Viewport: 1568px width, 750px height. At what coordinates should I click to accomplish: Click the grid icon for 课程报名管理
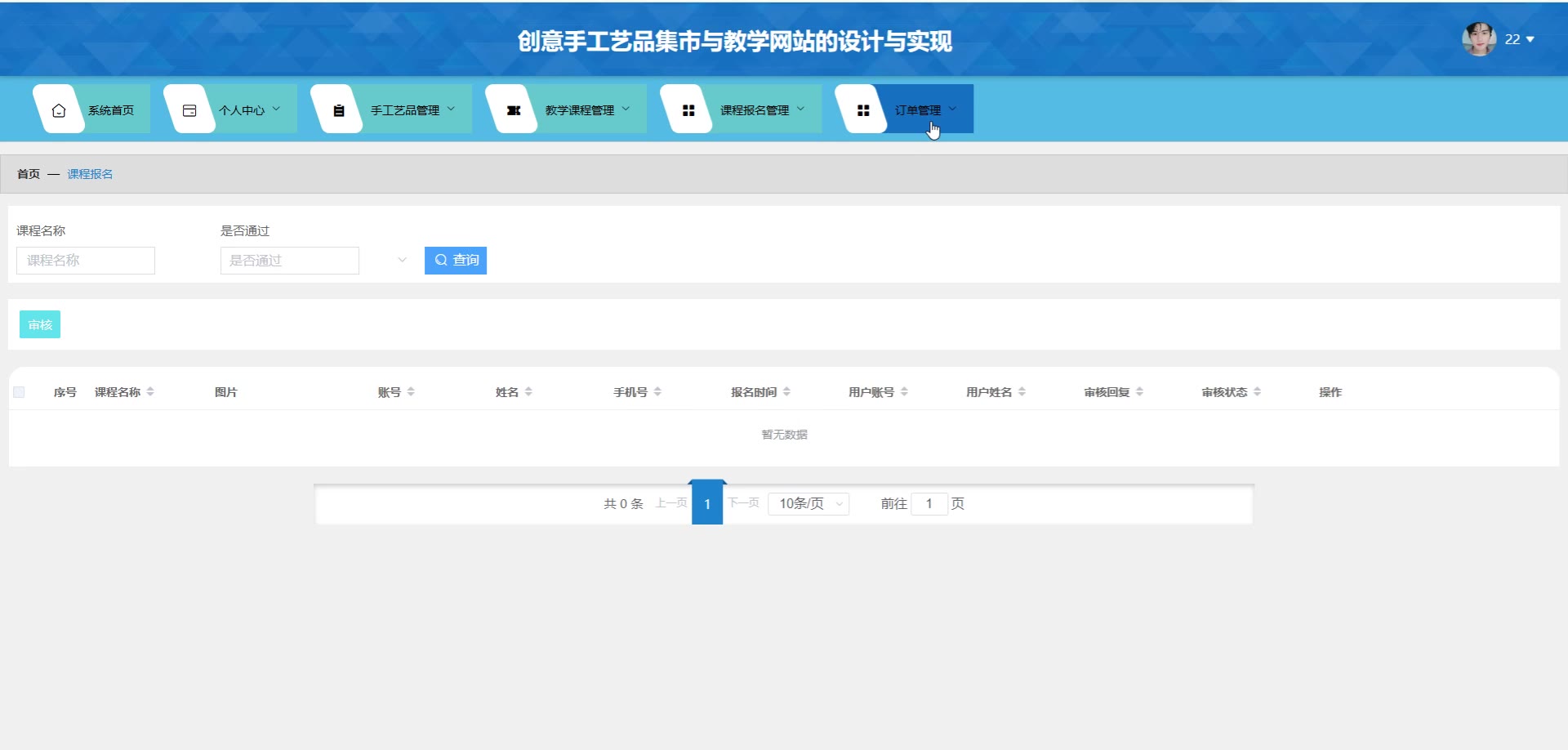688,110
